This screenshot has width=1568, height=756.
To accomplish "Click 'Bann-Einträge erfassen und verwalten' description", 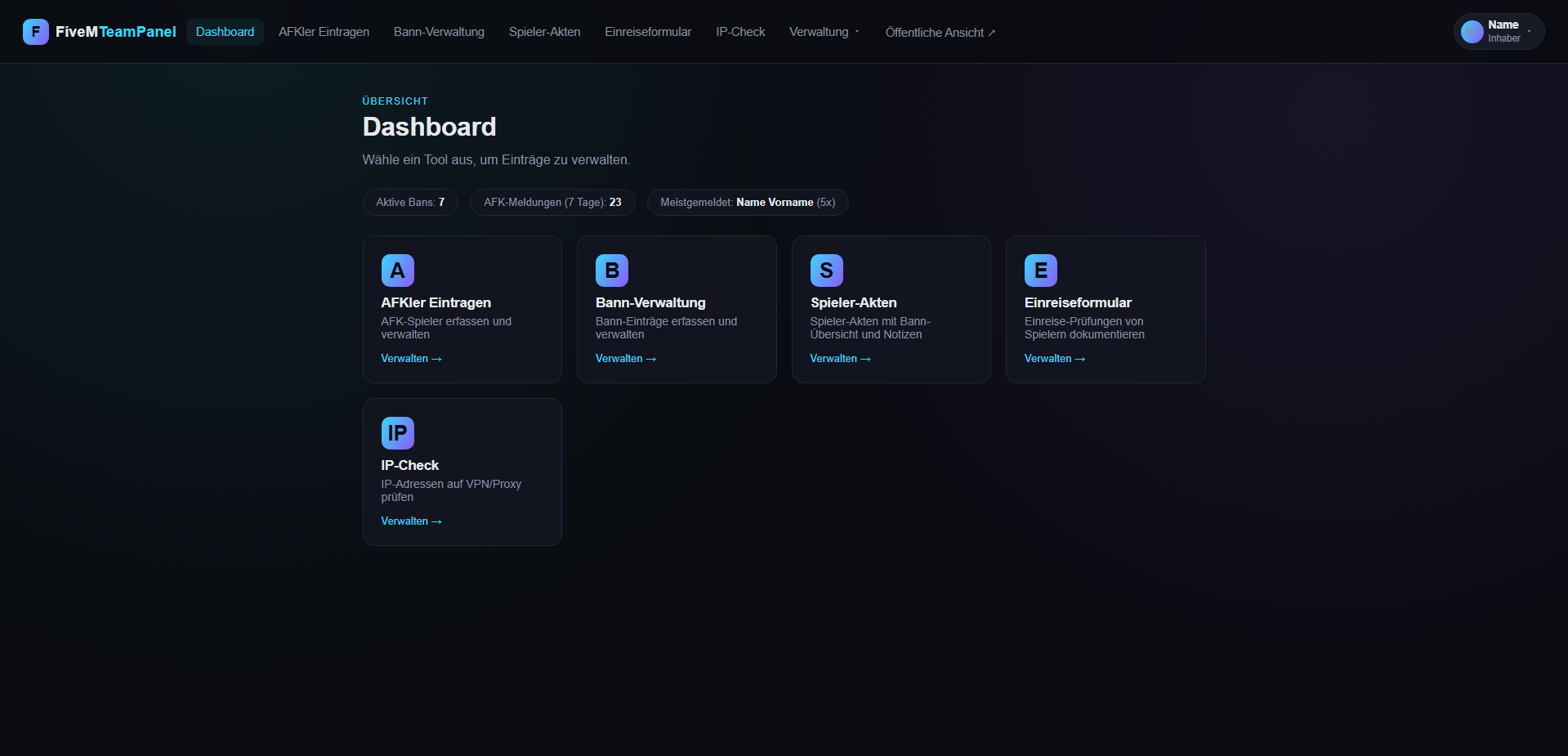I will pyautogui.click(x=666, y=328).
